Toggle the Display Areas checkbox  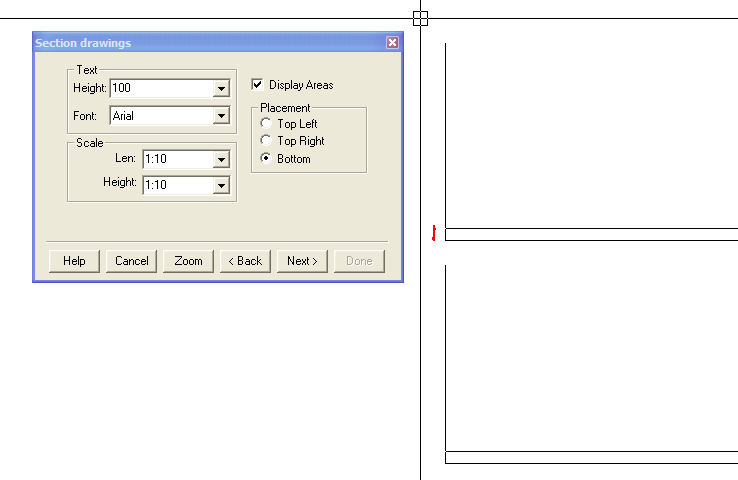pos(257,85)
